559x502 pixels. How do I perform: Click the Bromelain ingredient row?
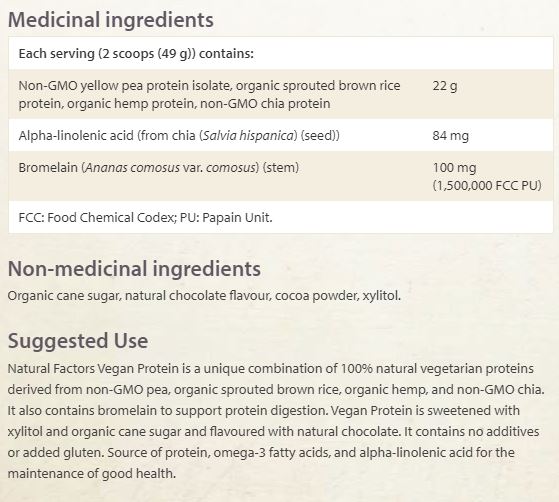pos(281,176)
